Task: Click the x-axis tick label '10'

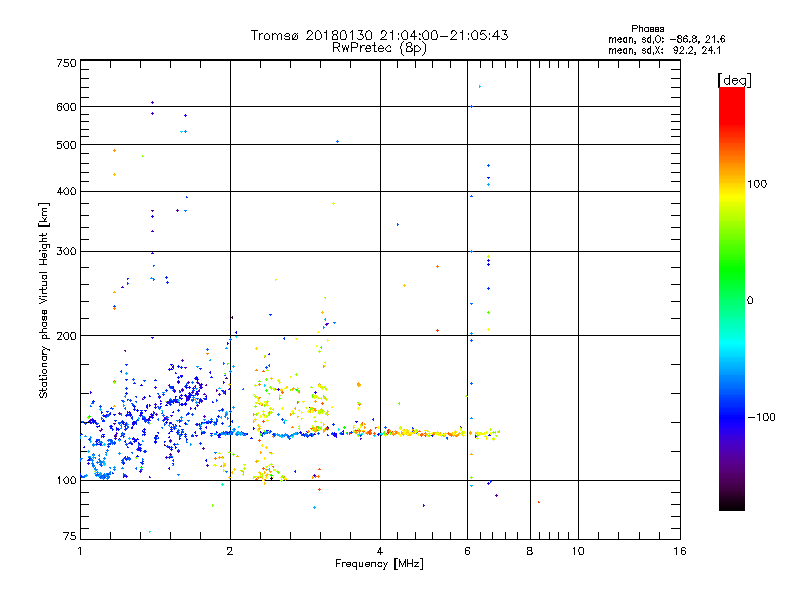Action: 578,551
